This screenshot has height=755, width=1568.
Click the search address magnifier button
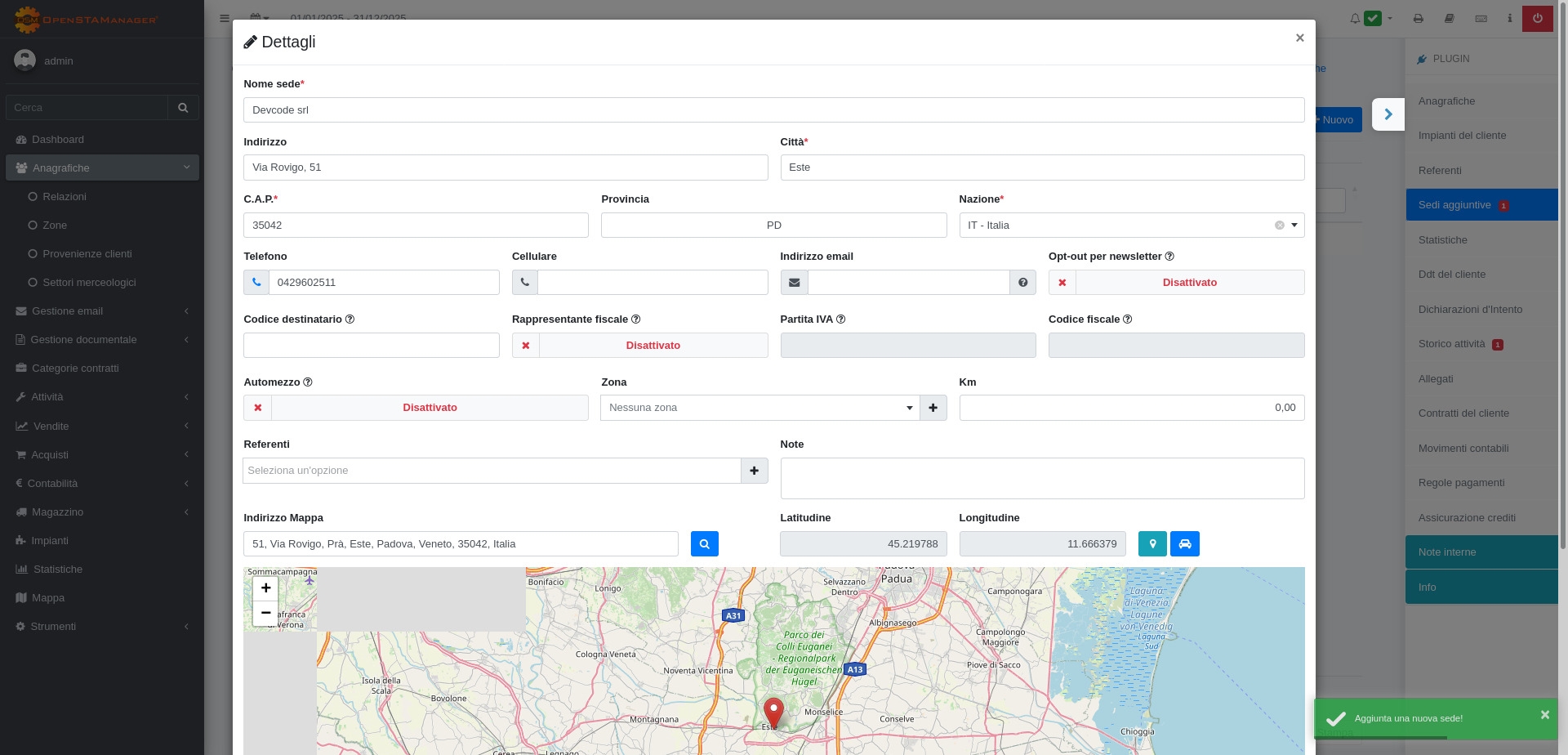[x=704, y=544]
